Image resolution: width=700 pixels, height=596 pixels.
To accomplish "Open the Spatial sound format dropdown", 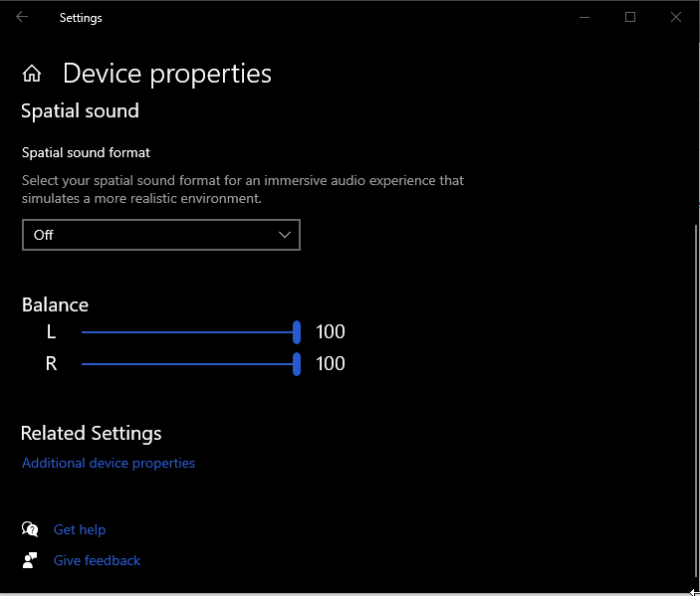I will [160, 235].
